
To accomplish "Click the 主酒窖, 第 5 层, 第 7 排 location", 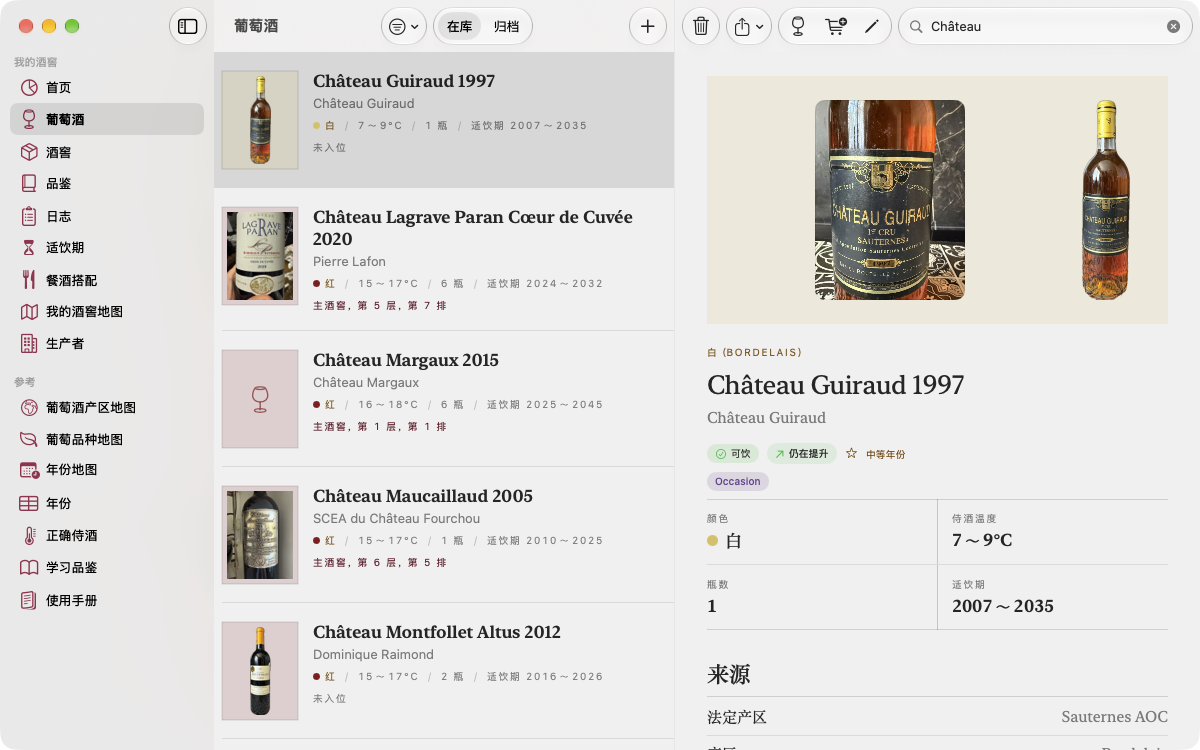I will tap(380, 306).
